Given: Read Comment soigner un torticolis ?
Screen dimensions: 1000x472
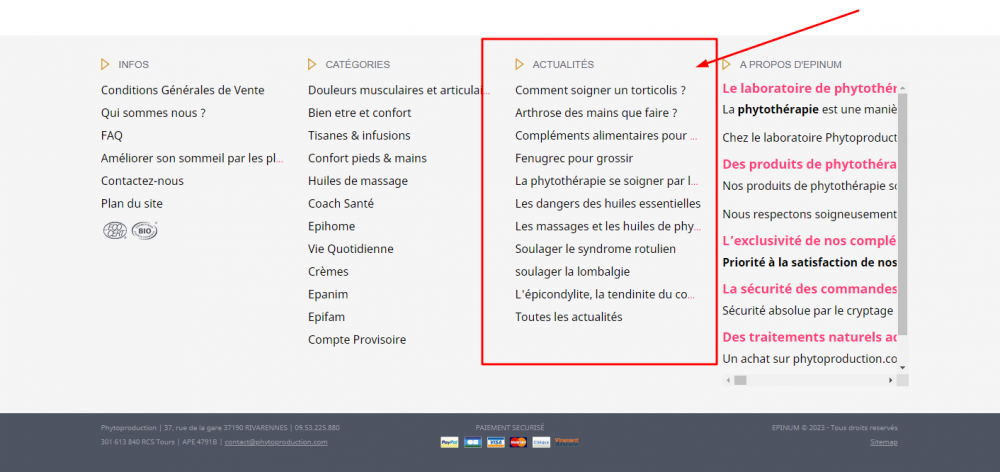Looking at the screenshot, I should pos(601,91).
